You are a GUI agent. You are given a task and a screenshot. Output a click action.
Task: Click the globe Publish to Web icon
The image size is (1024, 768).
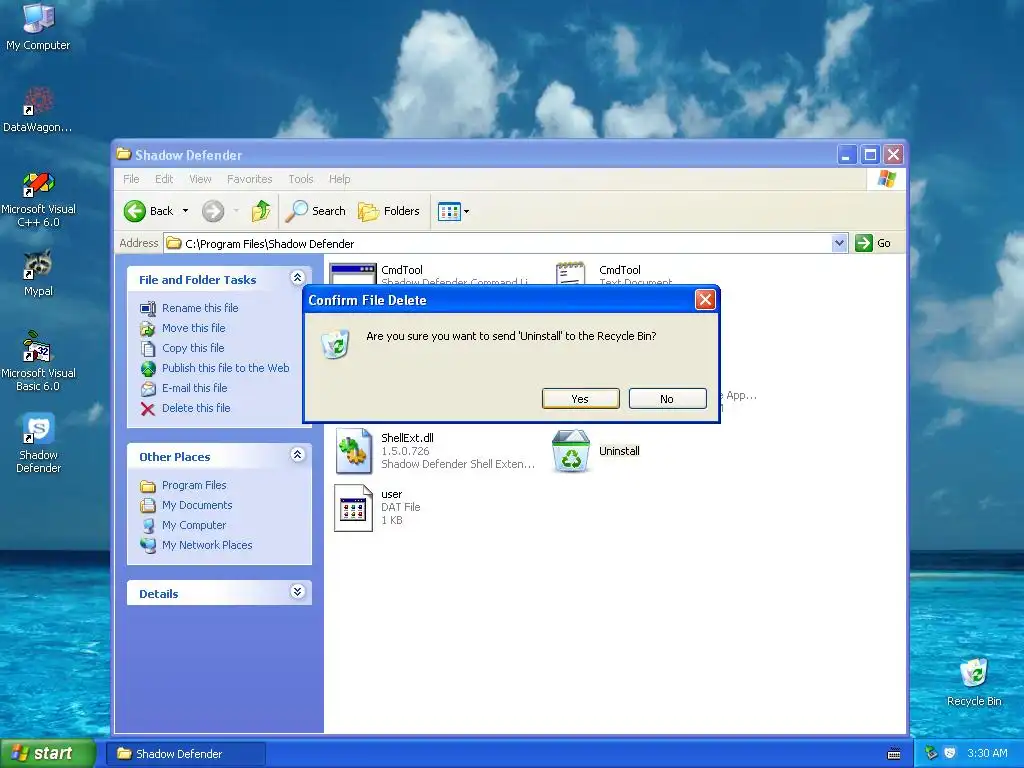click(x=148, y=368)
